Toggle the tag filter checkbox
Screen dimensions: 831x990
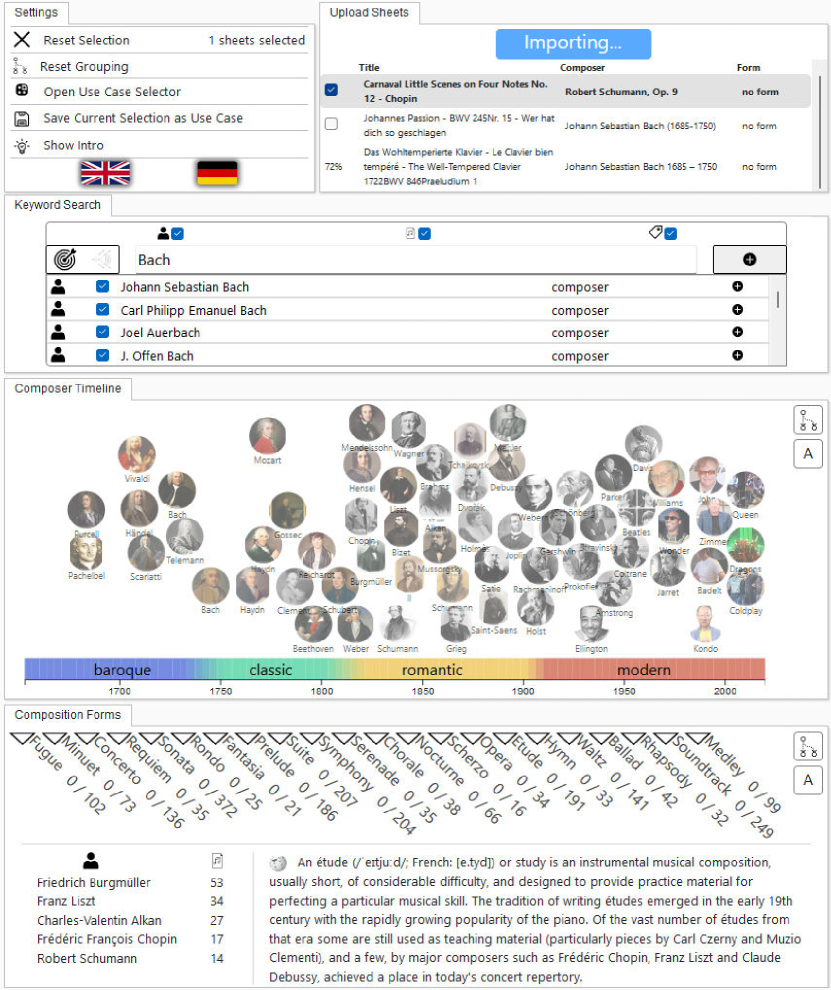(671, 234)
